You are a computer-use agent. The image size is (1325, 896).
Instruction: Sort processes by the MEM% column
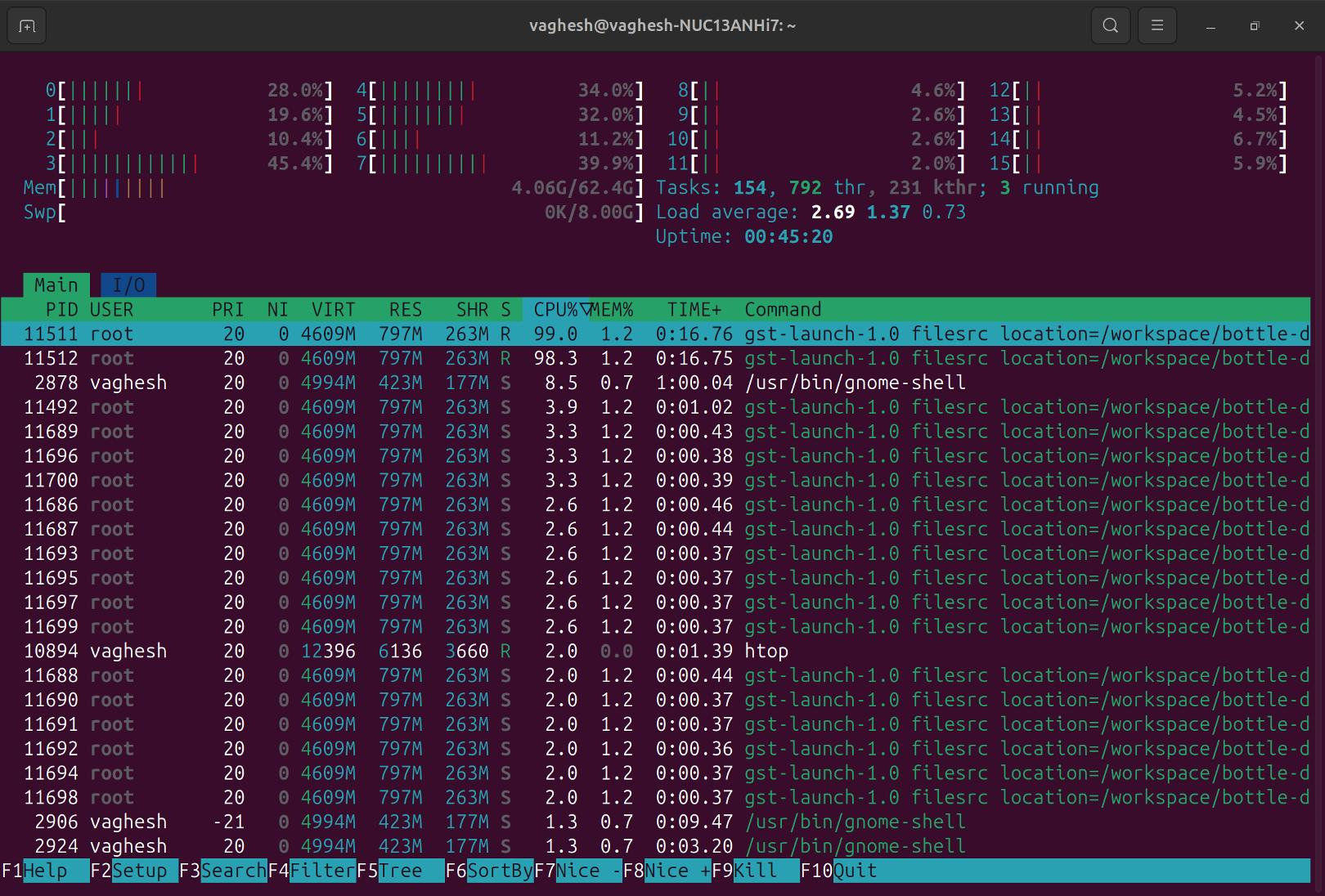[611, 310]
